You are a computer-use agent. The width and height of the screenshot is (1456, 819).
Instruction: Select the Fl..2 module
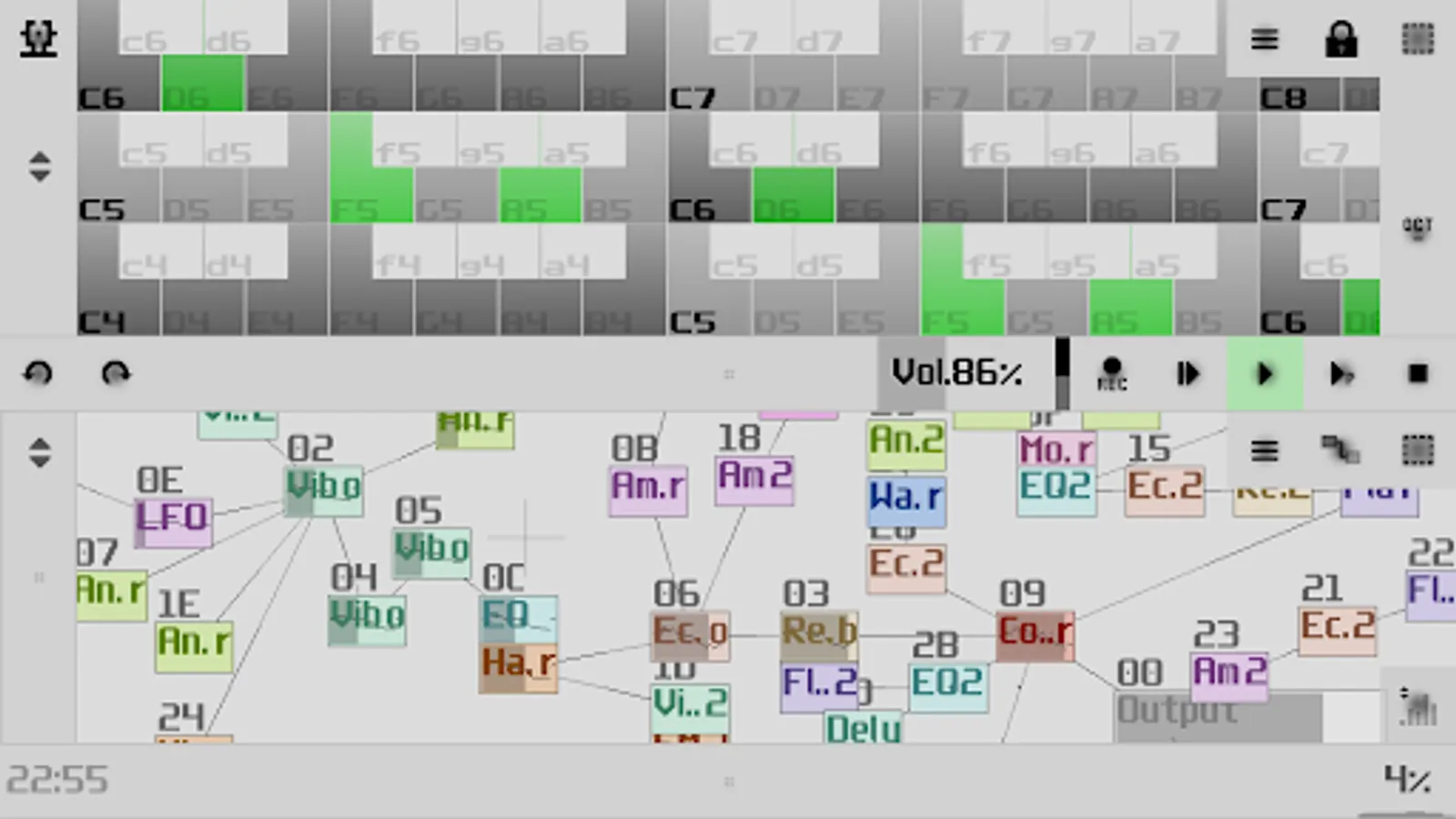819,687
